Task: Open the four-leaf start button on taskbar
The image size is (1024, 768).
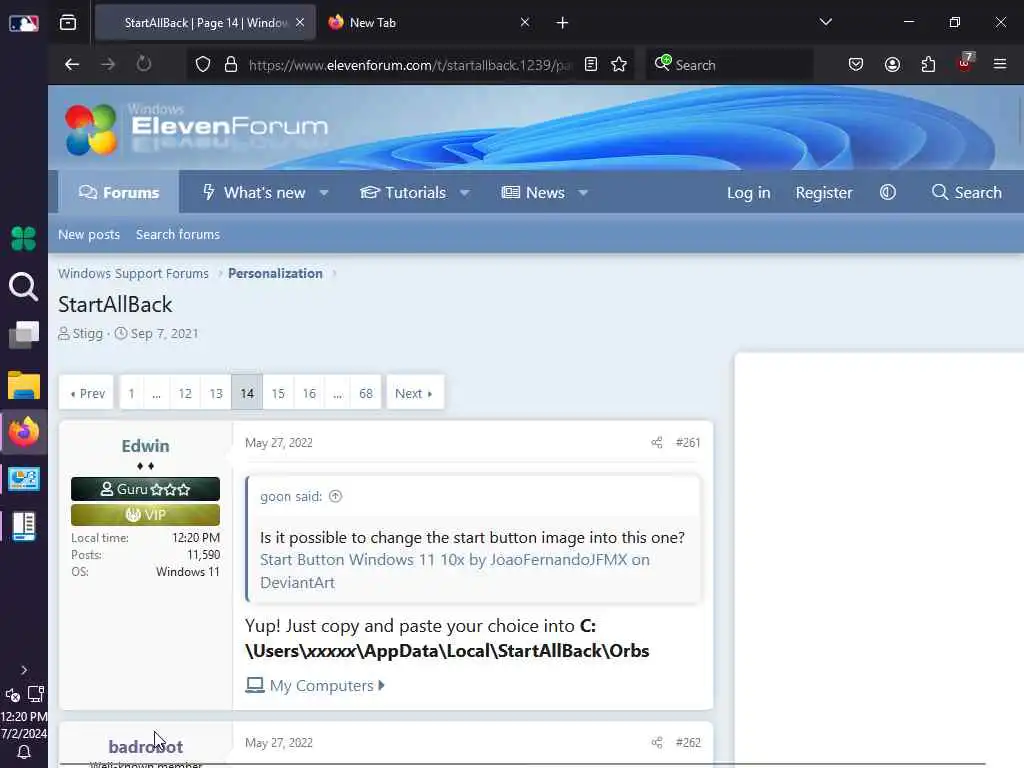Action: click(24, 238)
